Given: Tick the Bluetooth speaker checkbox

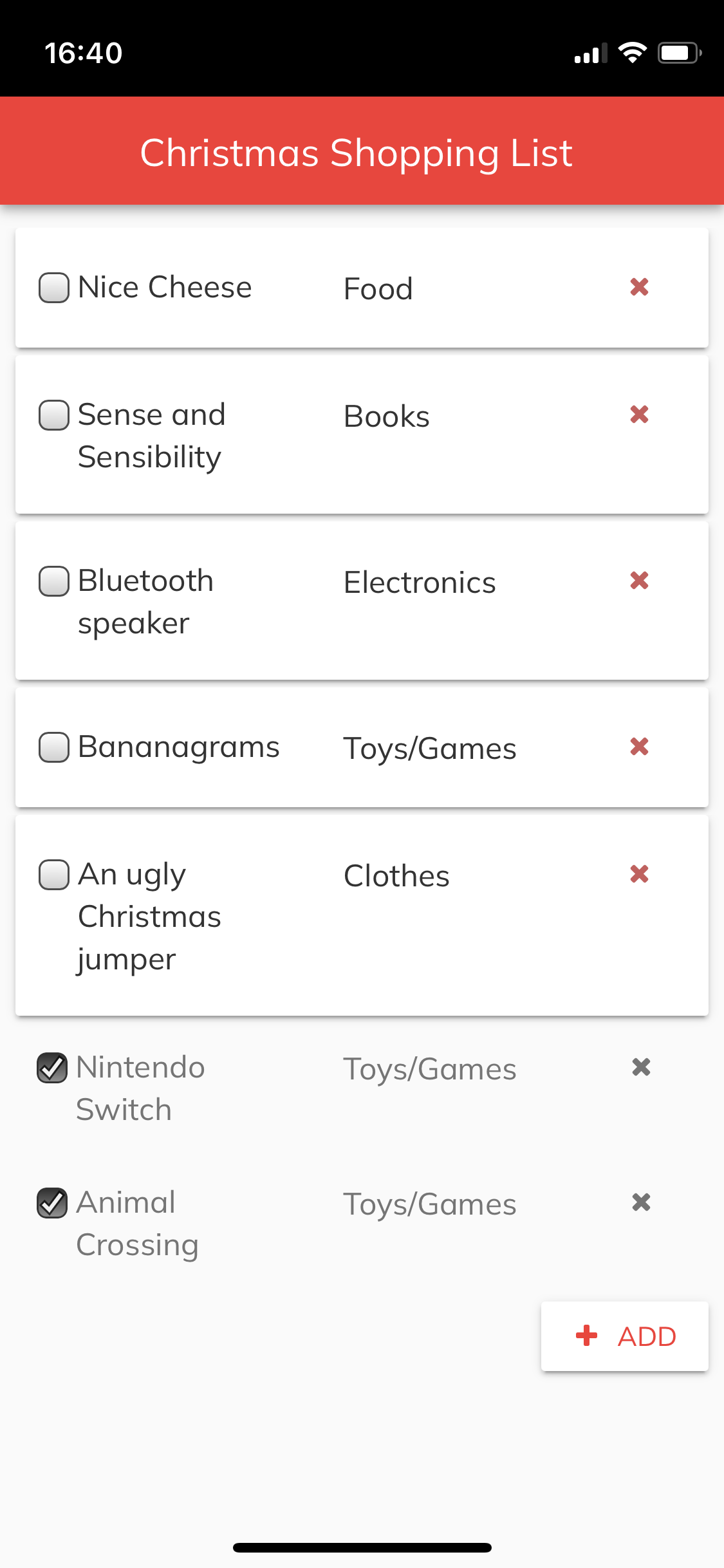Looking at the screenshot, I should pos(54,581).
